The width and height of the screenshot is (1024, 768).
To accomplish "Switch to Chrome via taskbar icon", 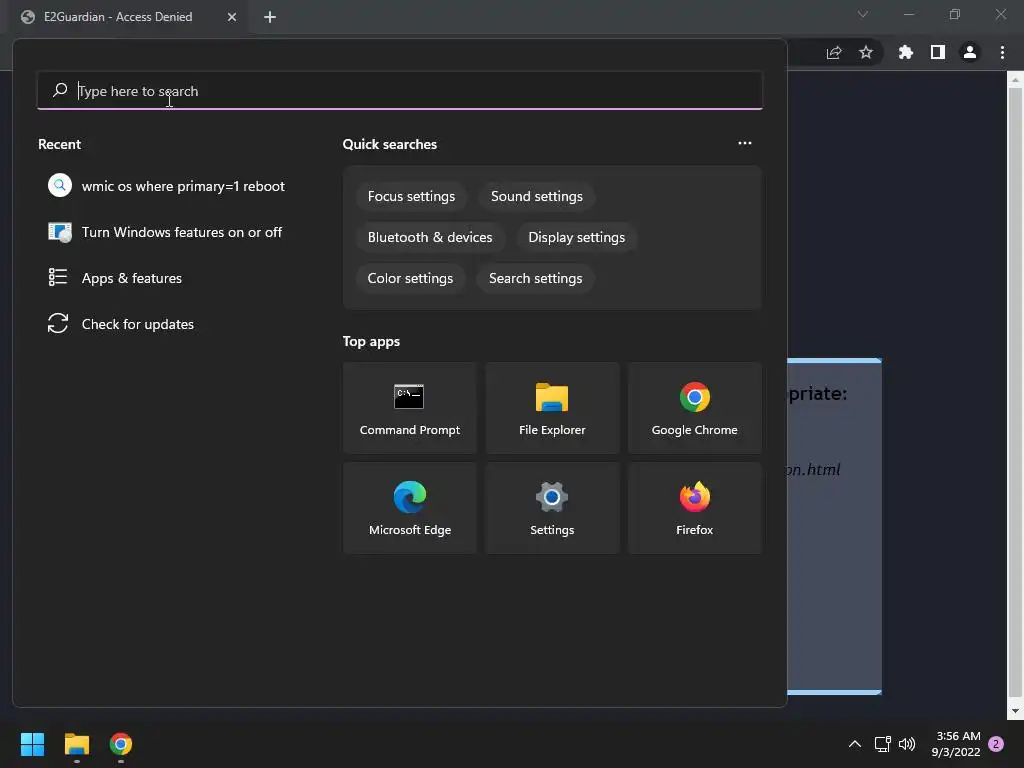I will click(121, 744).
